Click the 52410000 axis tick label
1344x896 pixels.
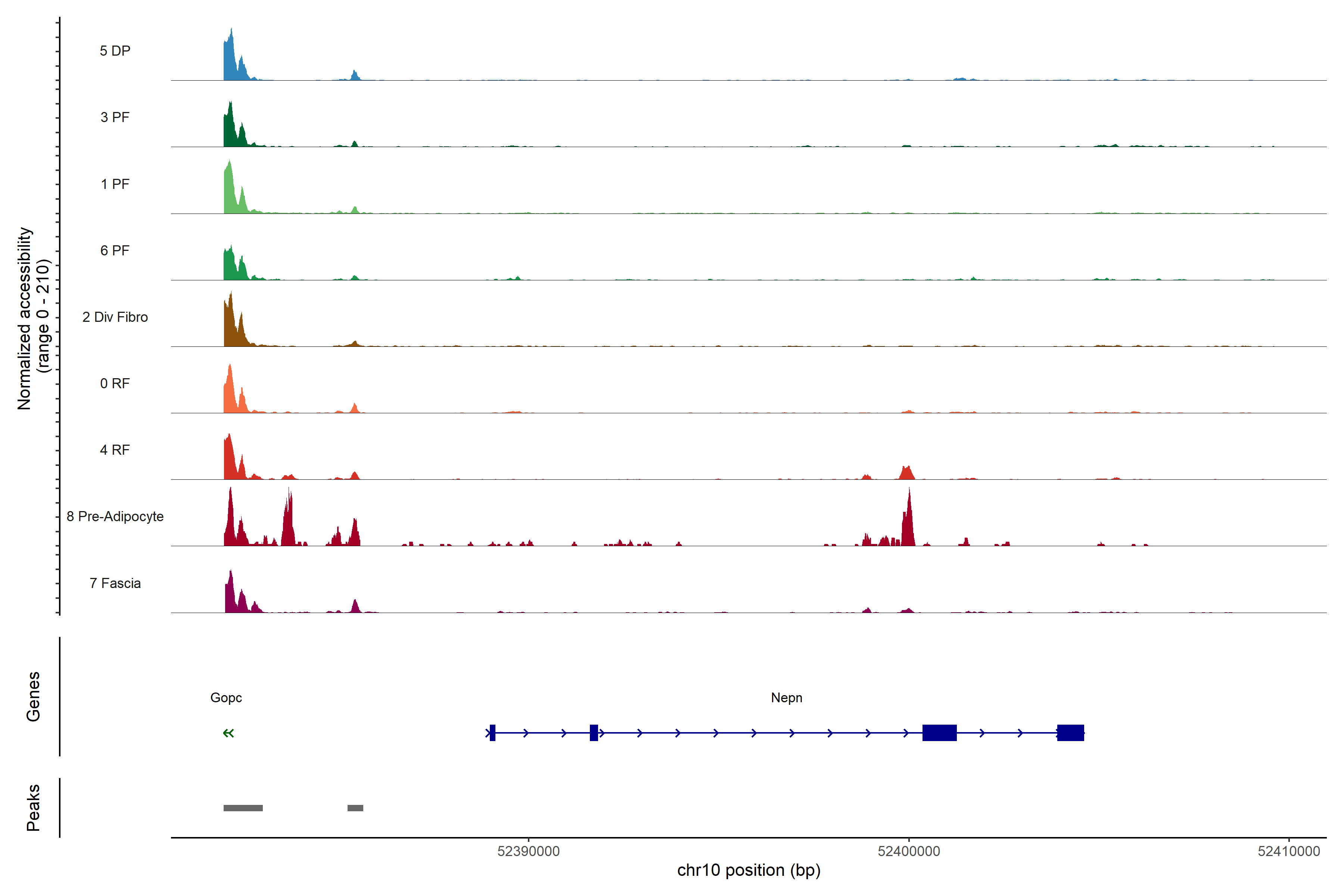point(1289,852)
